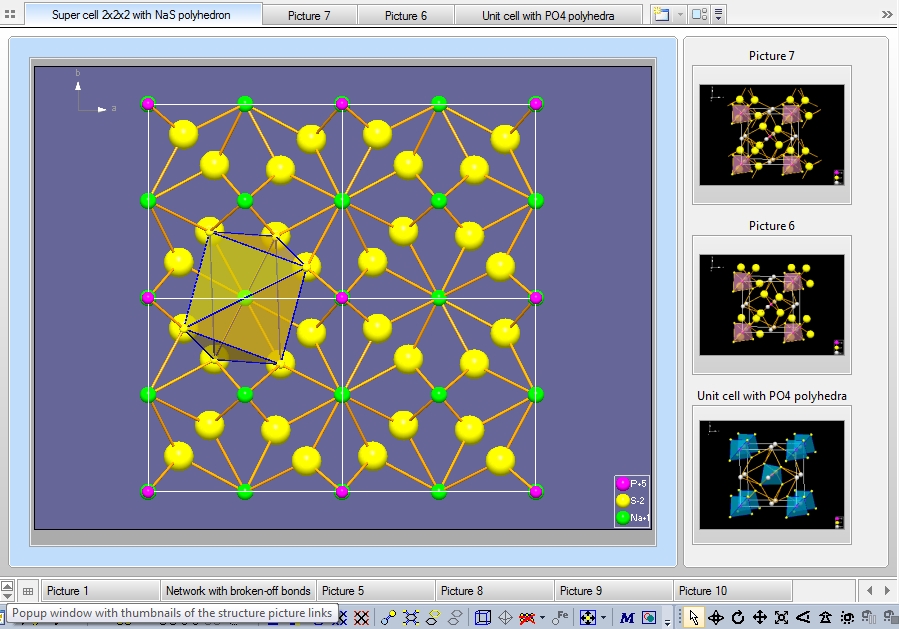This screenshot has width=899, height=629.
Task: Select the Network with broken-off bonds tab
Action: (x=238, y=591)
